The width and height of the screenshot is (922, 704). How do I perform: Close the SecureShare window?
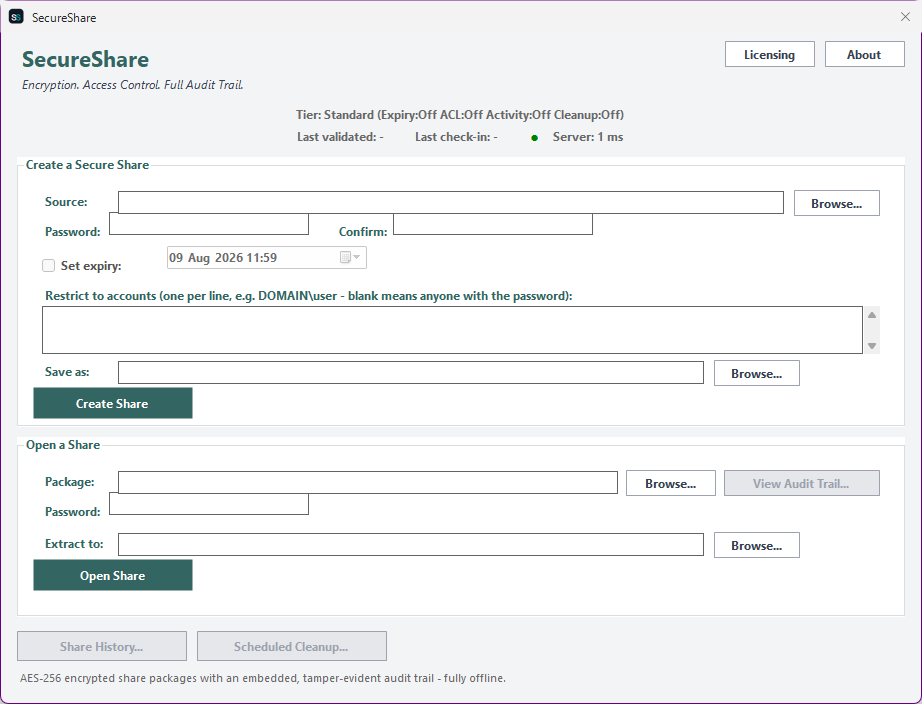point(906,17)
